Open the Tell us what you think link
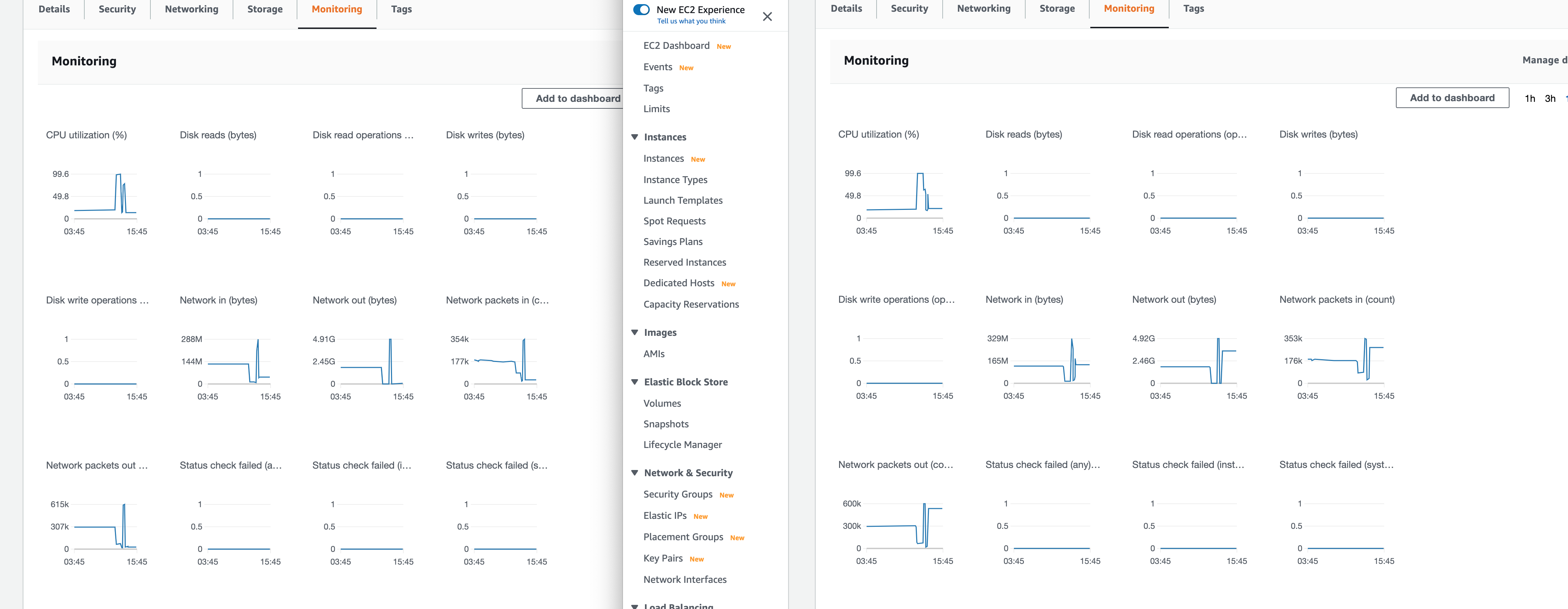 tap(691, 21)
